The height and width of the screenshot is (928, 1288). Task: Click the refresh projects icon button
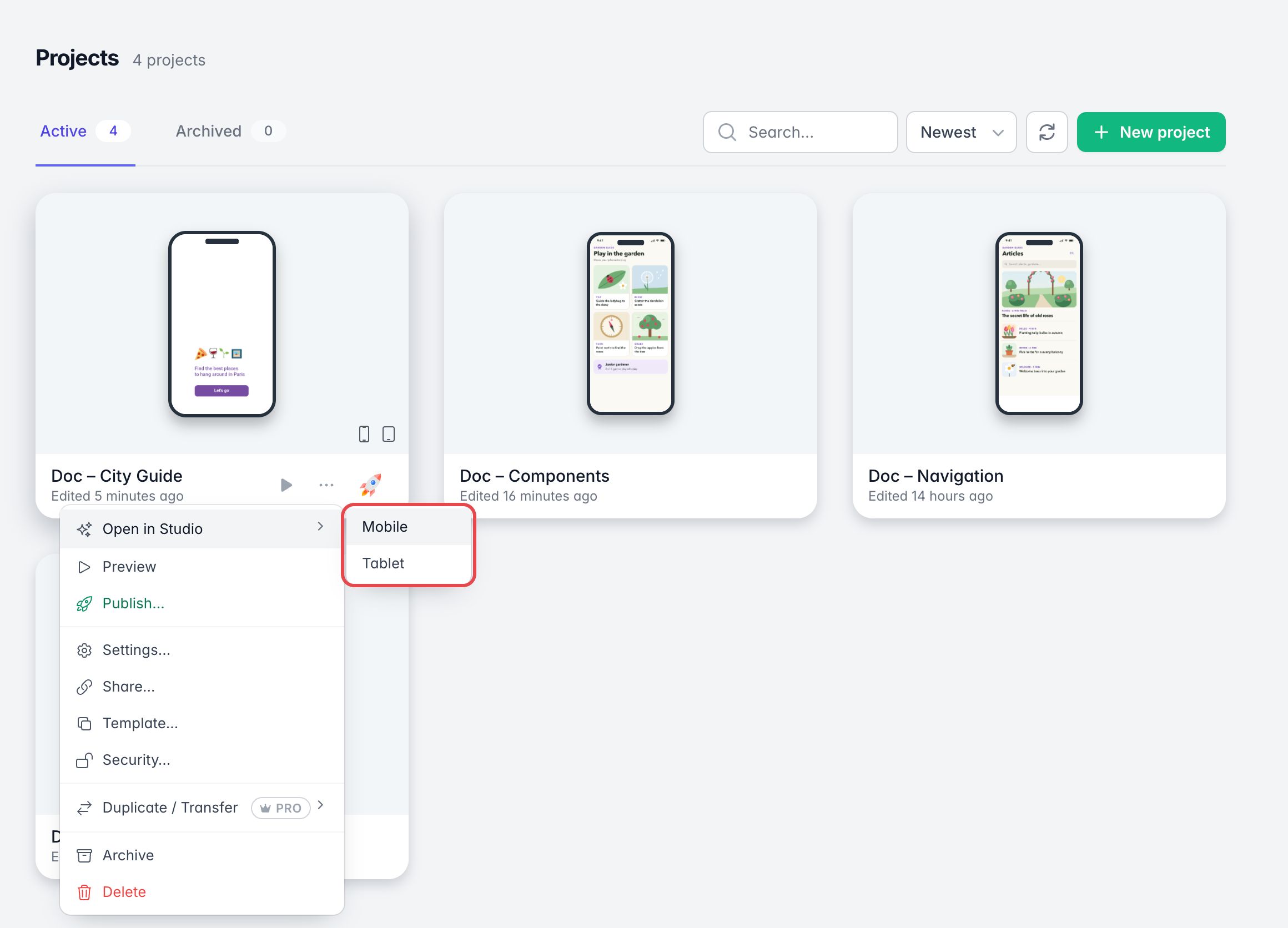(x=1046, y=132)
